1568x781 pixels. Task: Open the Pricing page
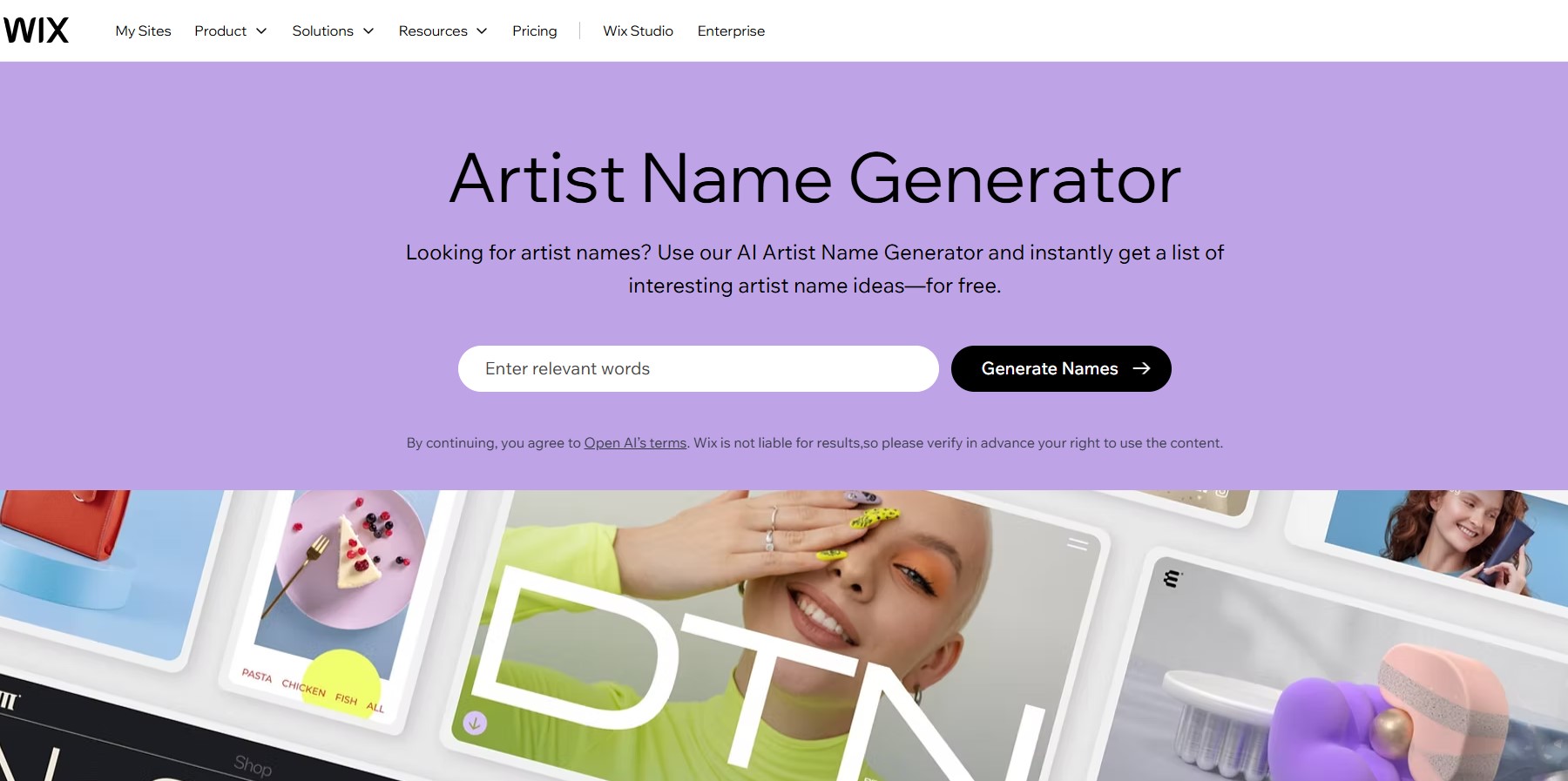[535, 30]
